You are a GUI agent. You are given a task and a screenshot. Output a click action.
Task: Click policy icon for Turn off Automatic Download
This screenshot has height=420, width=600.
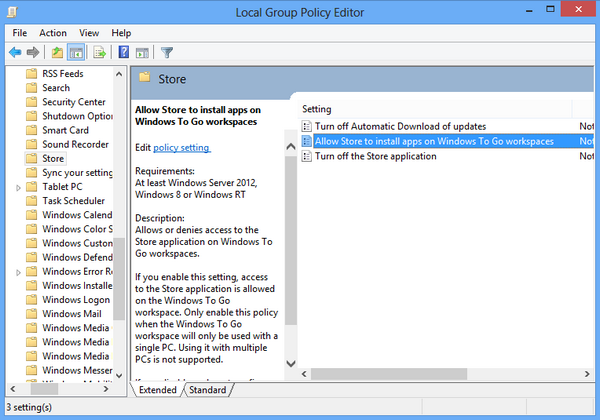(x=307, y=126)
